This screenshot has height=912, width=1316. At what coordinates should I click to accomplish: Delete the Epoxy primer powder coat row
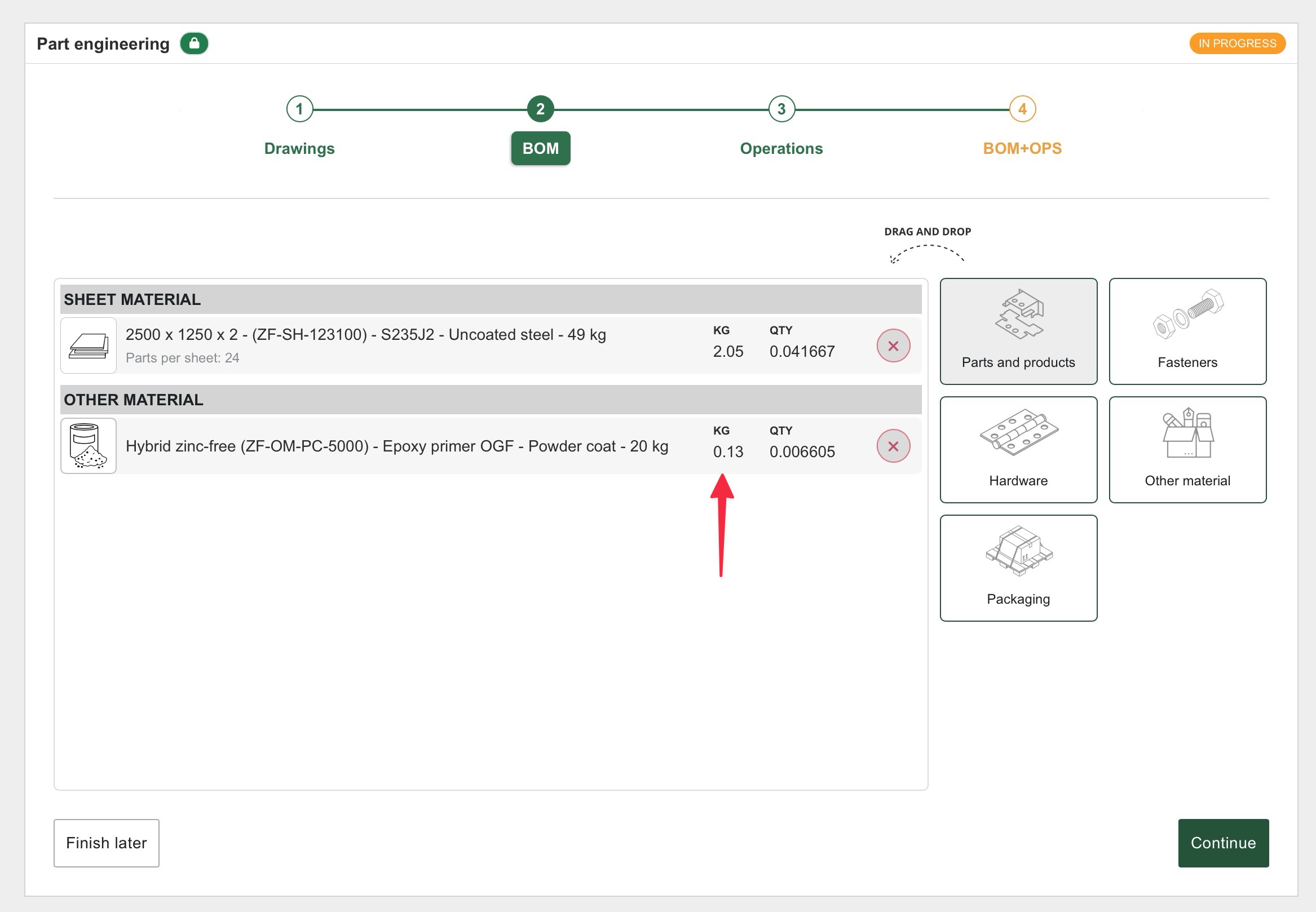(x=893, y=446)
